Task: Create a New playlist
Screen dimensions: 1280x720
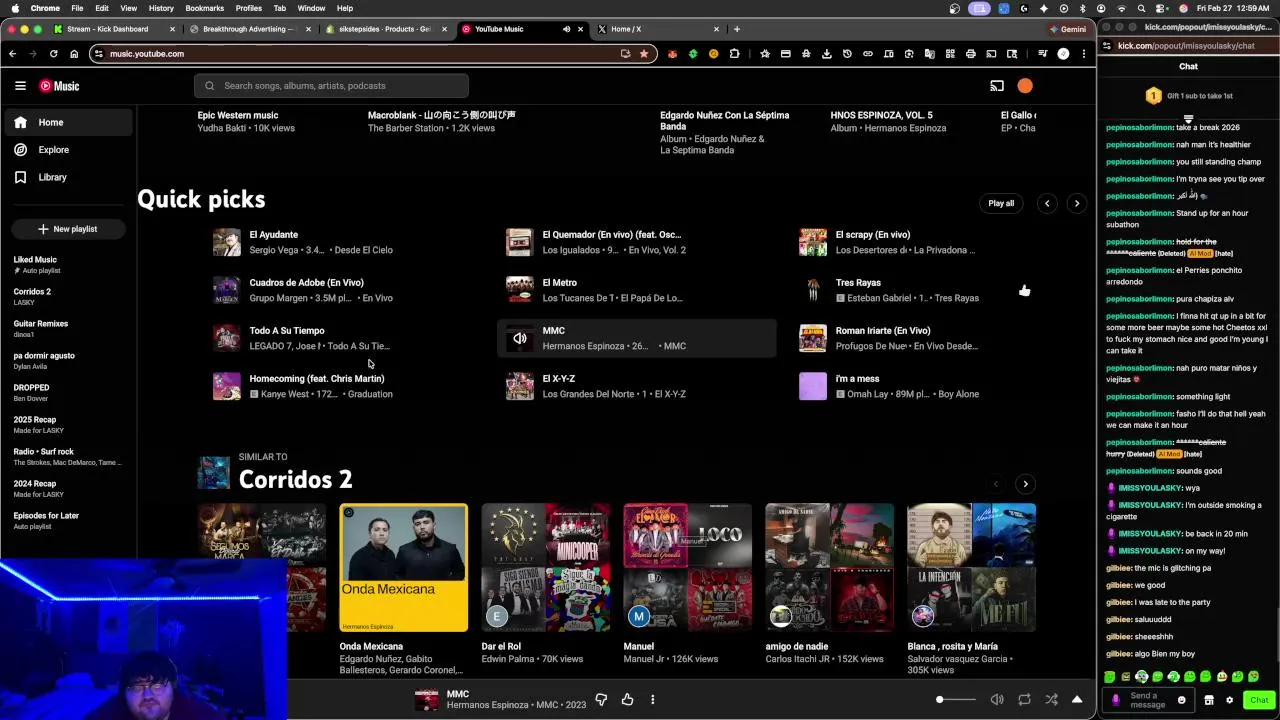Action: click(x=68, y=229)
